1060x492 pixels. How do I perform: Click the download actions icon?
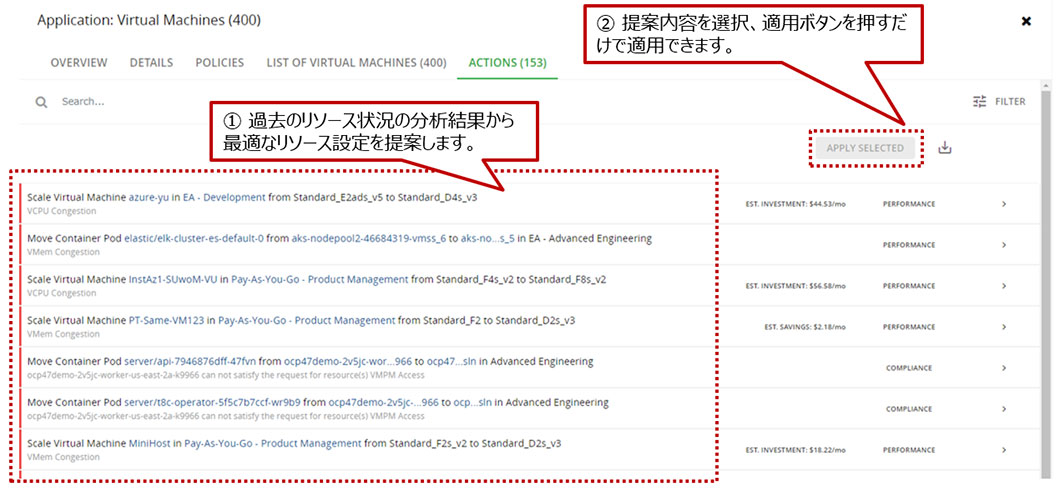(945, 148)
